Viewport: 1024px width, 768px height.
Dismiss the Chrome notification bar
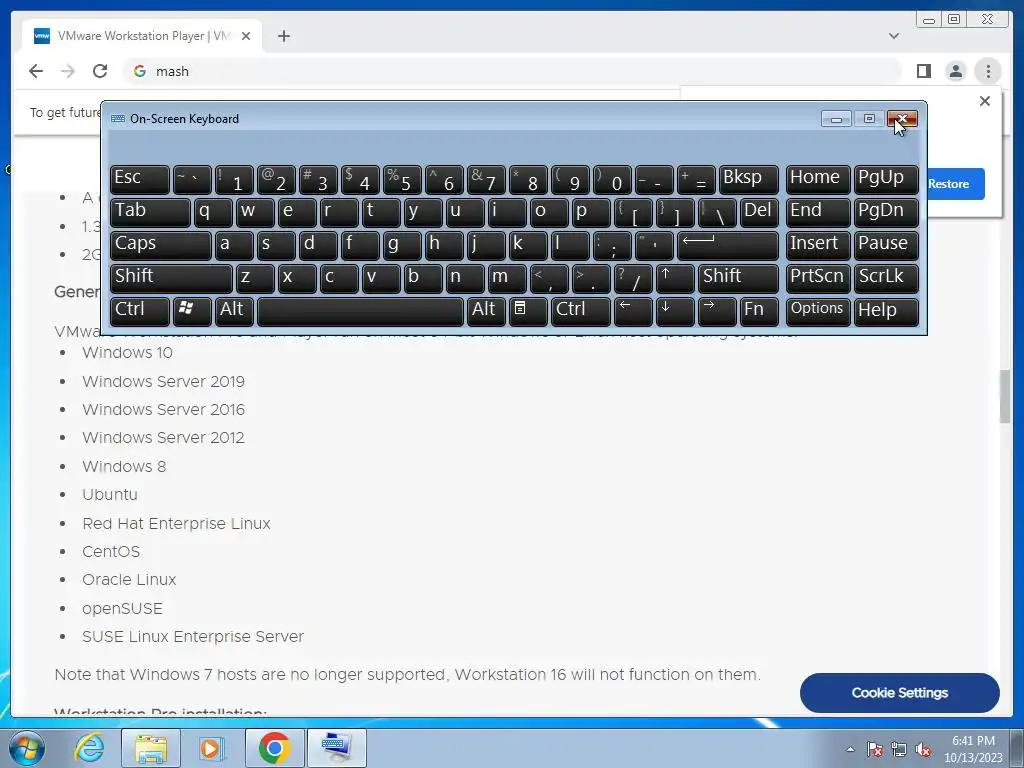tap(985, 101)
